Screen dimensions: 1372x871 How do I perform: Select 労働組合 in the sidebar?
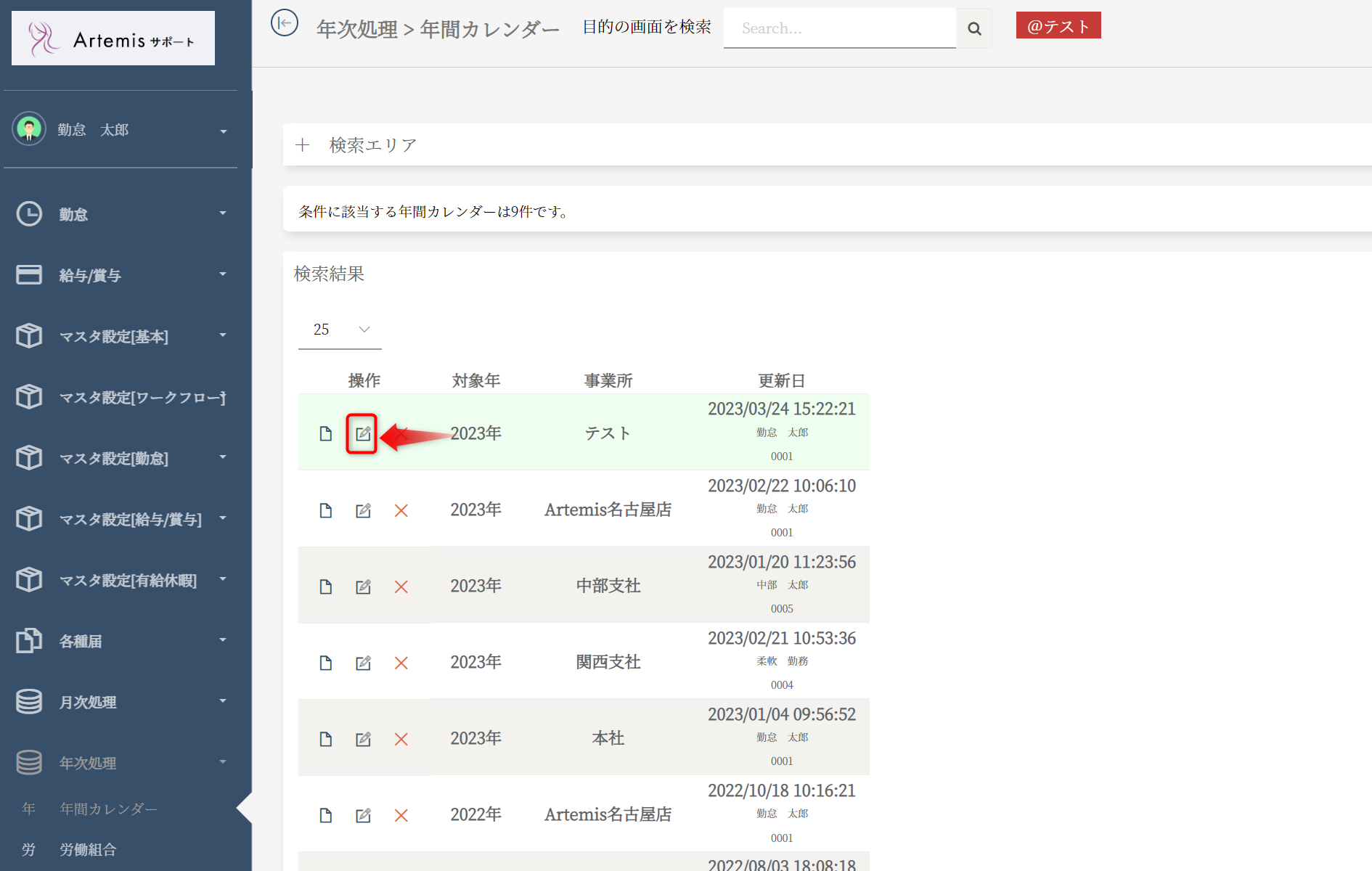88,849
